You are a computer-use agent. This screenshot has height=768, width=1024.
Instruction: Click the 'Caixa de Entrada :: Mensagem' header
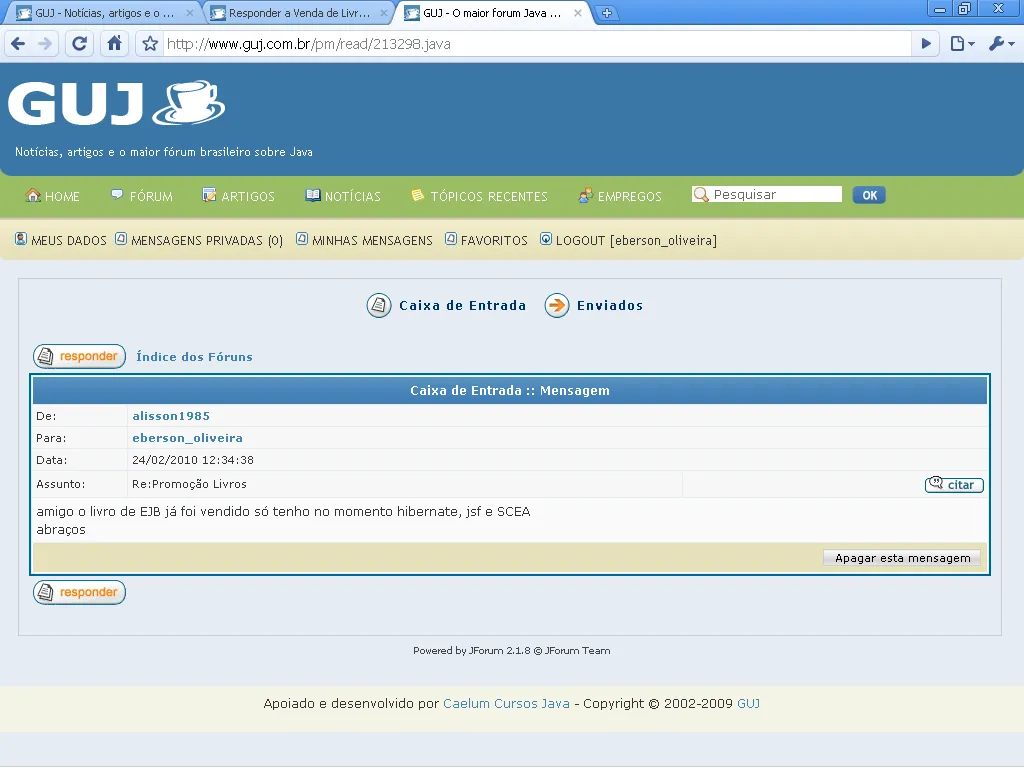coord(510,391)
